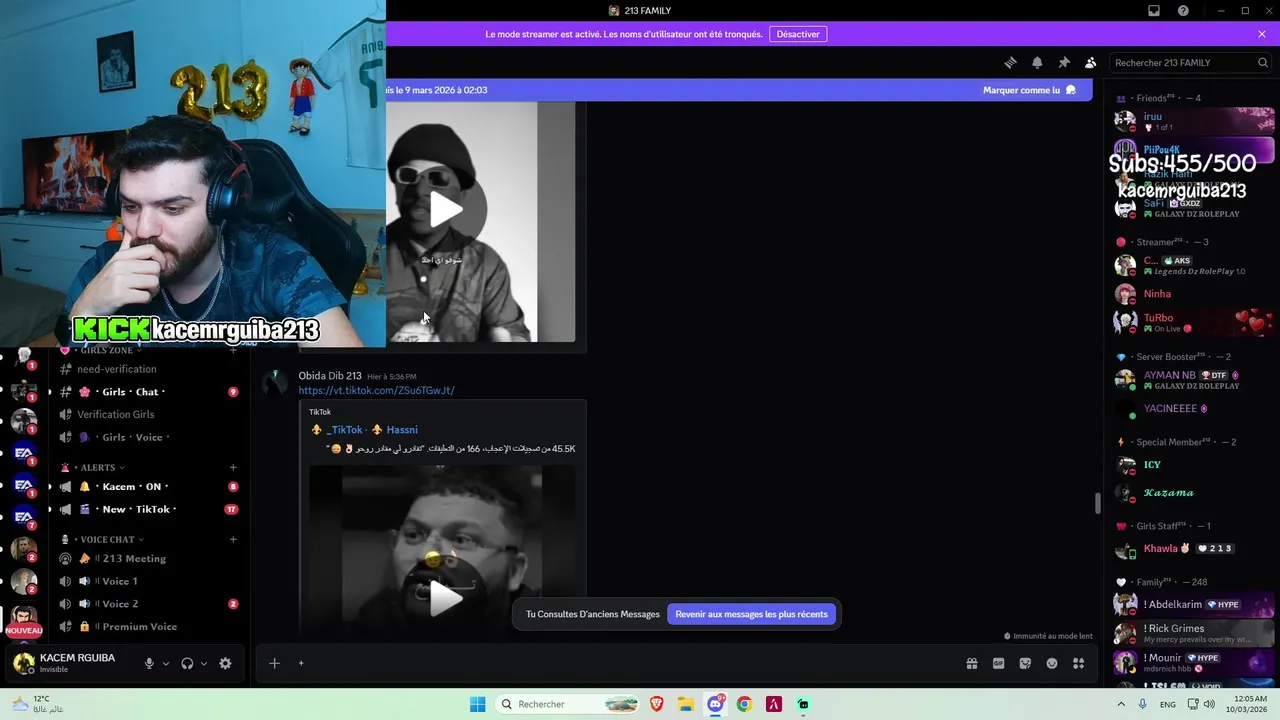This screenshot has height=720, width=1280.
Task: Toggle the member list icon
Action: click(x=1090, y=62)
